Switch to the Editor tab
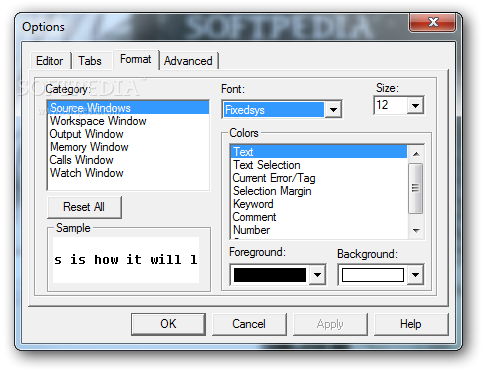Image resolution: width=483 pixels, height=371 pixels. click(50, 61)
